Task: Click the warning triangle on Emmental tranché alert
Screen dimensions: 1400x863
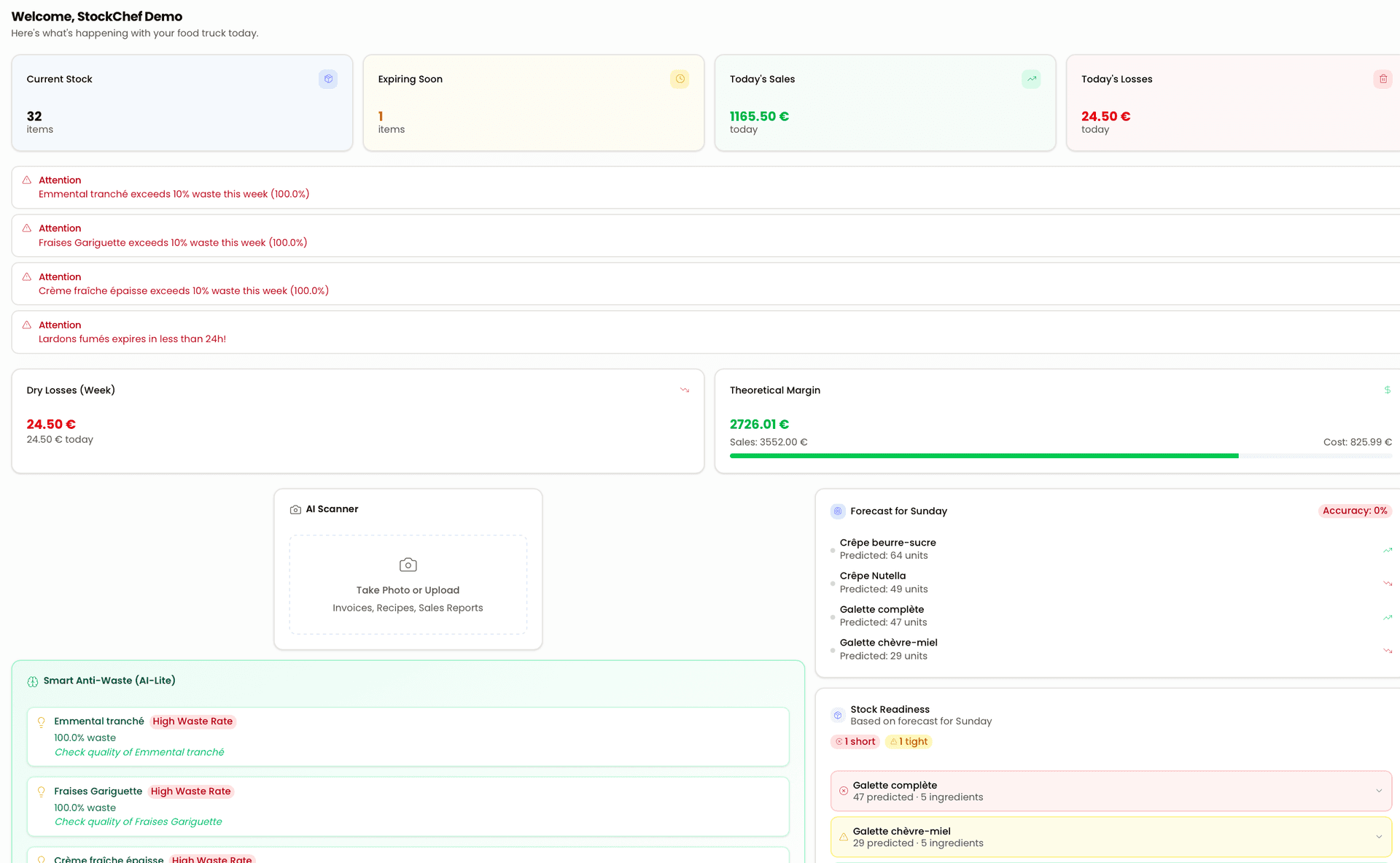Action: [x=27, y=180]
